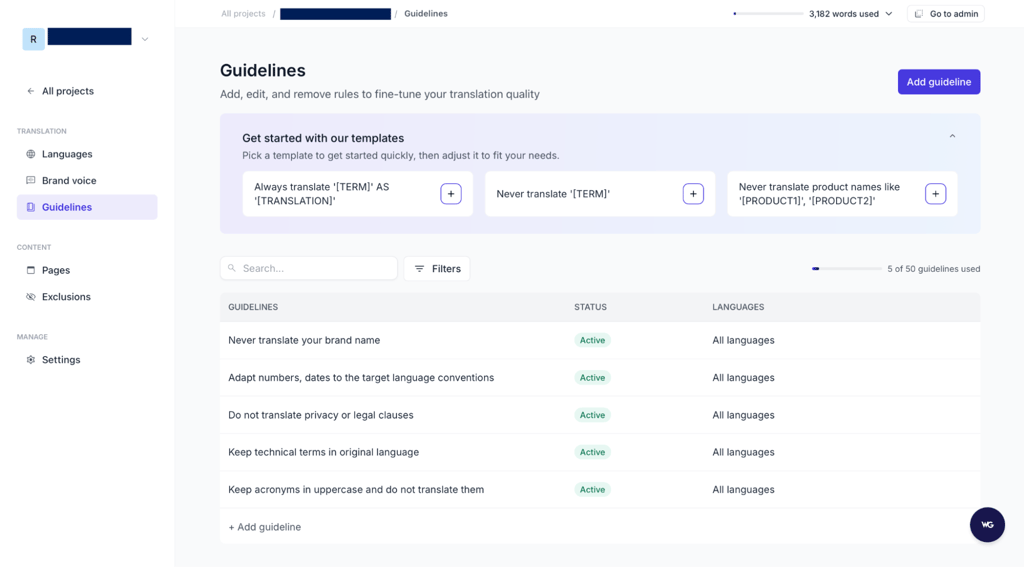1024x567 pixels.
Task: Focus the Search guidelines field
Action: (x=308, y=268)
